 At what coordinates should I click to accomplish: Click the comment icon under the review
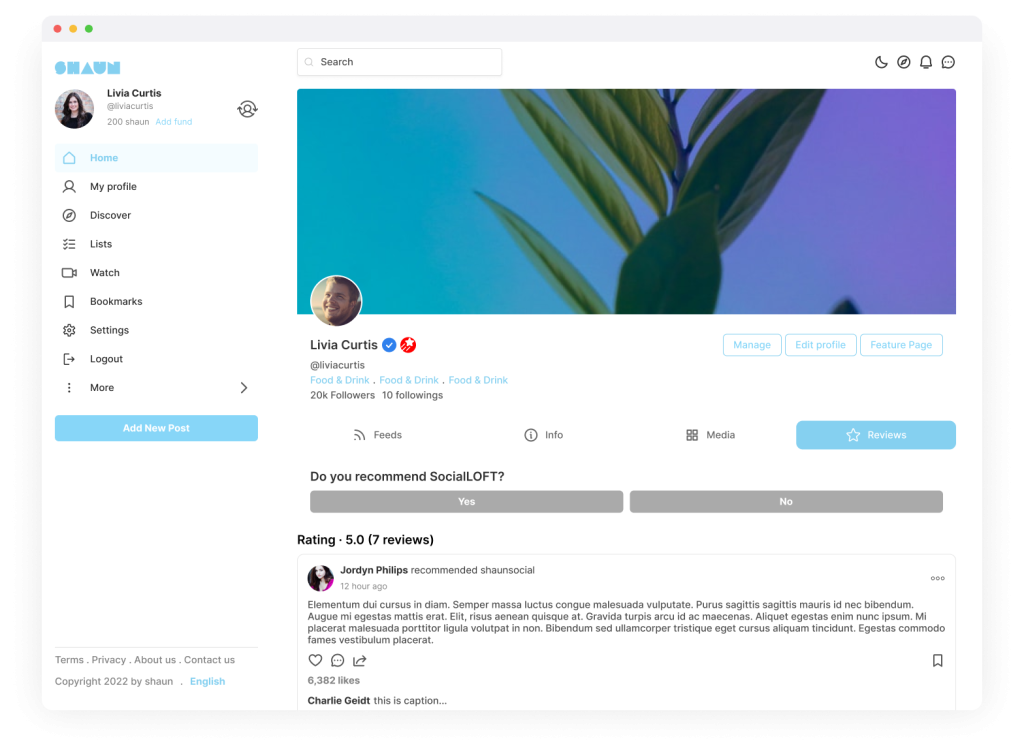pyautogui.click(x=337, y=660)
